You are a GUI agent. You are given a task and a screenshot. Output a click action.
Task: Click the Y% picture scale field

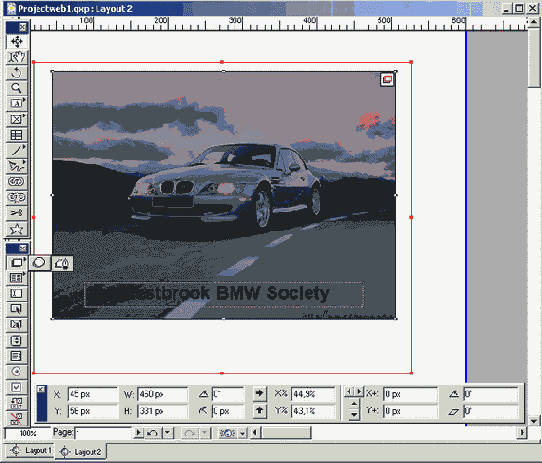(x=313, y=411)
